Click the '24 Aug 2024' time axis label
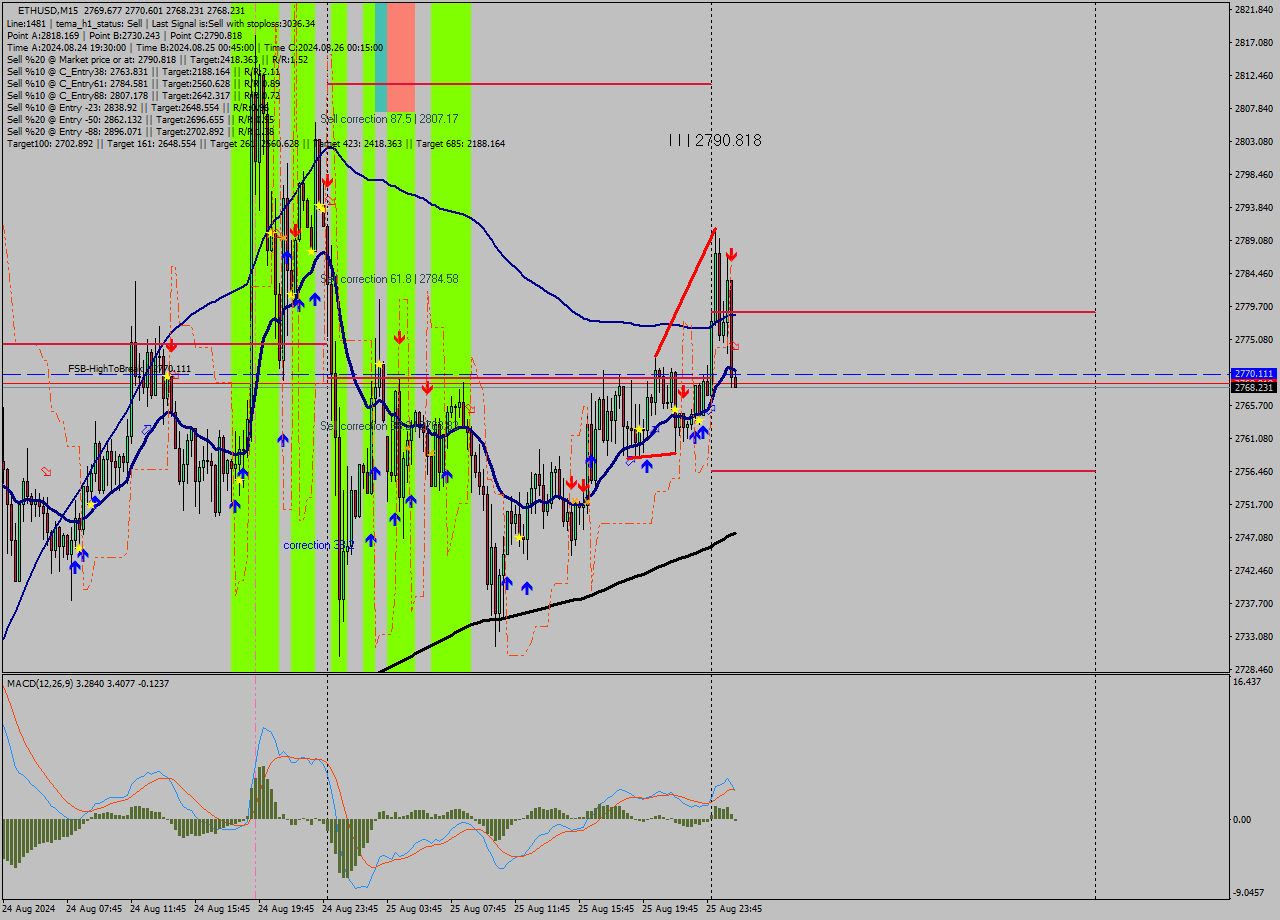Image resolution: width=1280 pixels, height=920 pixels. point(30,909)
